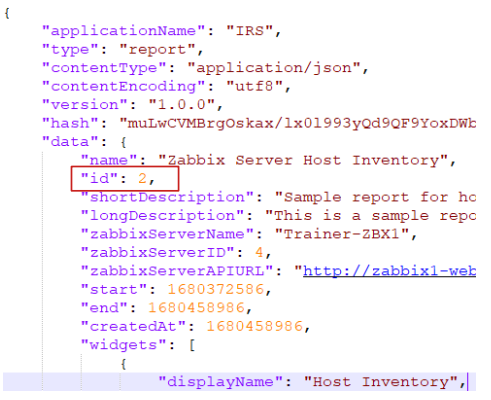Select the "application/json" value
Image resolution: width=491 pixels, height=400 pixels.
click(x=274, y=68)
